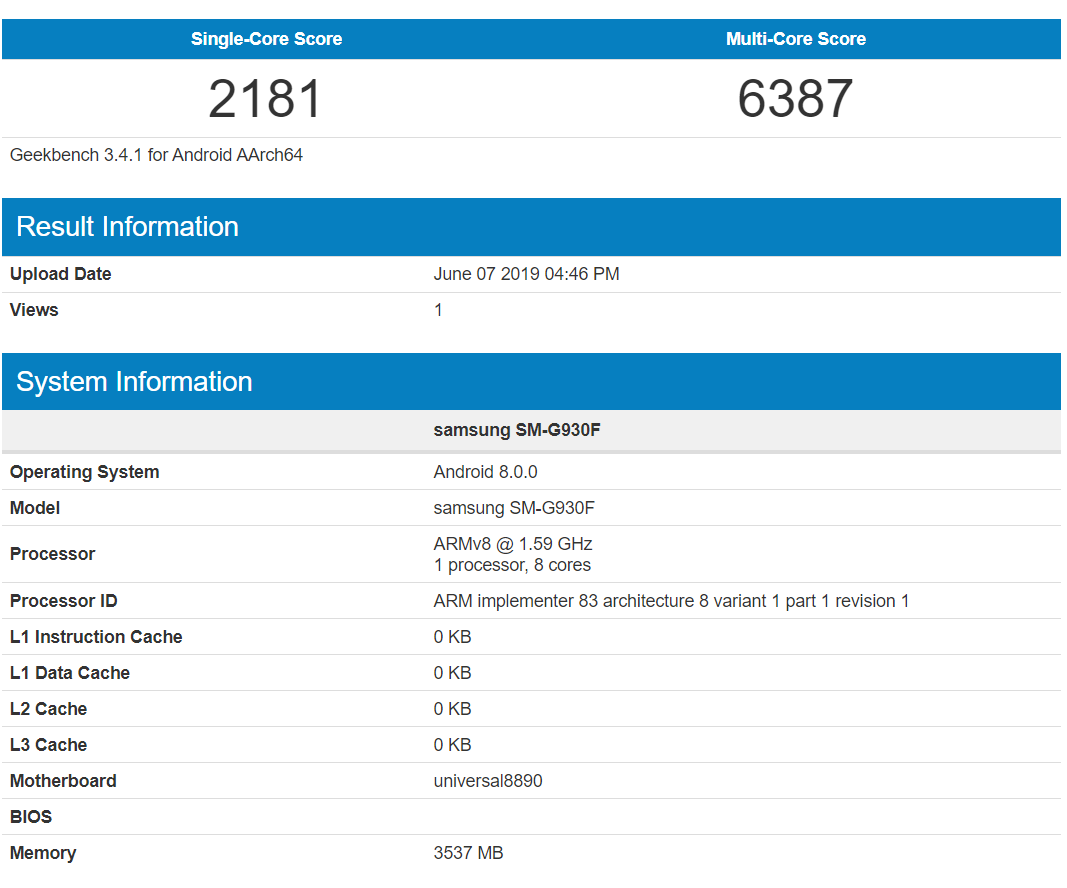Select the June 07 2019 04:46 PM value
This screenshot has width=1067, height=888.
tap(526, 274)
